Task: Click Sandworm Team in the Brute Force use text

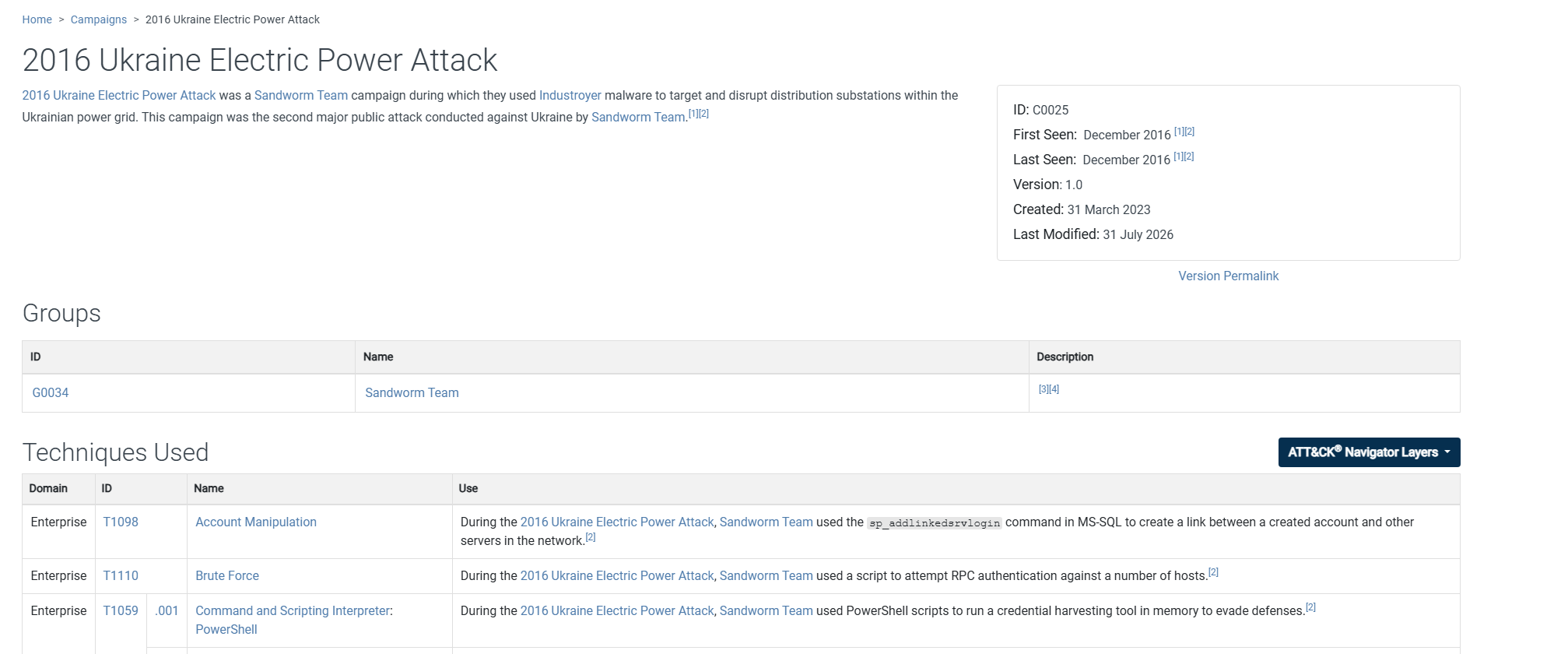Action: tap(766, 575)
